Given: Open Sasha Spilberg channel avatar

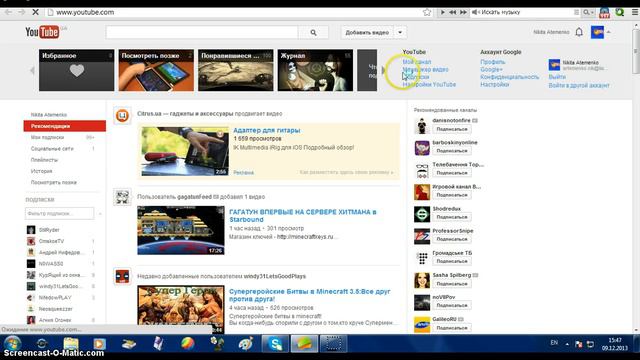Looking at the screenshot, I should (x=422, y=280).
